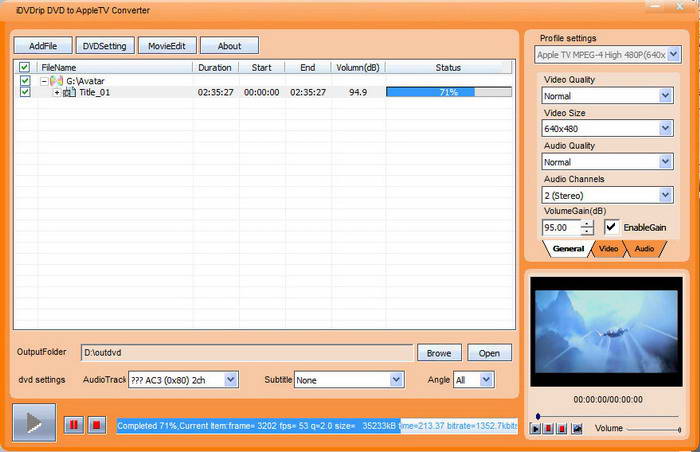Select the G:\Avatar row name
This screenshot has width=700, height=452.
click(x=85, y=81)
